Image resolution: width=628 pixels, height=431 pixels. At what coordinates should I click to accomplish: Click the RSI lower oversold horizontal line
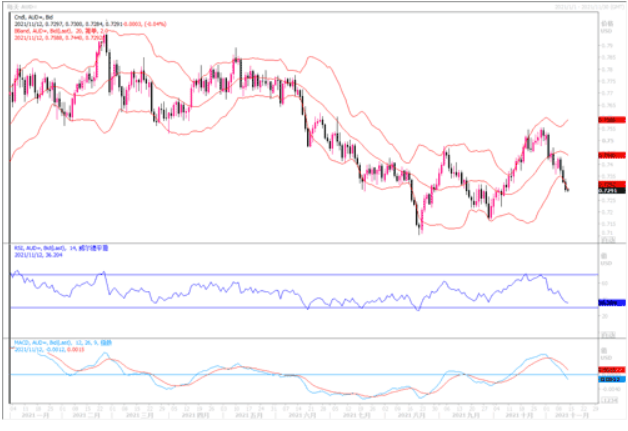point(300,307)
